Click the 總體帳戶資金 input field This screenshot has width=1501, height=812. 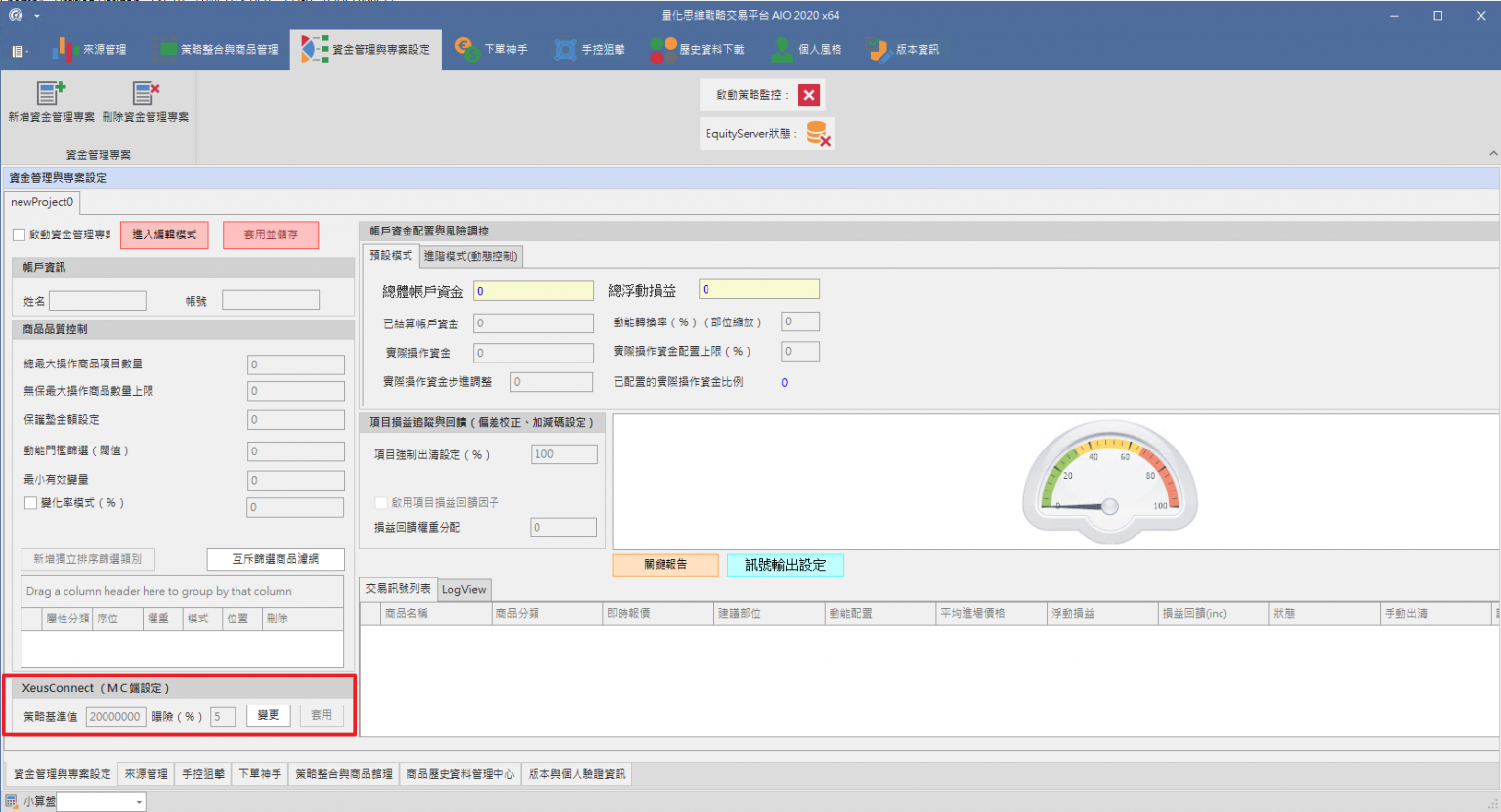[534, 291]
